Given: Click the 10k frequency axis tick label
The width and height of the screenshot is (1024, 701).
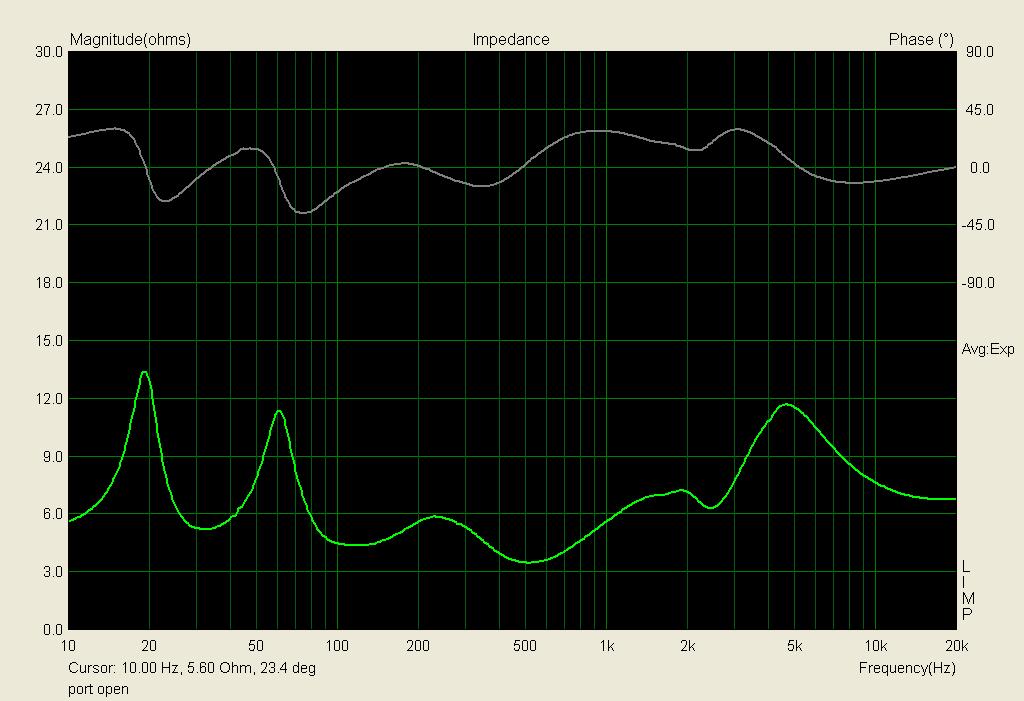Looking at the screenshot, I should pos(876,646).
